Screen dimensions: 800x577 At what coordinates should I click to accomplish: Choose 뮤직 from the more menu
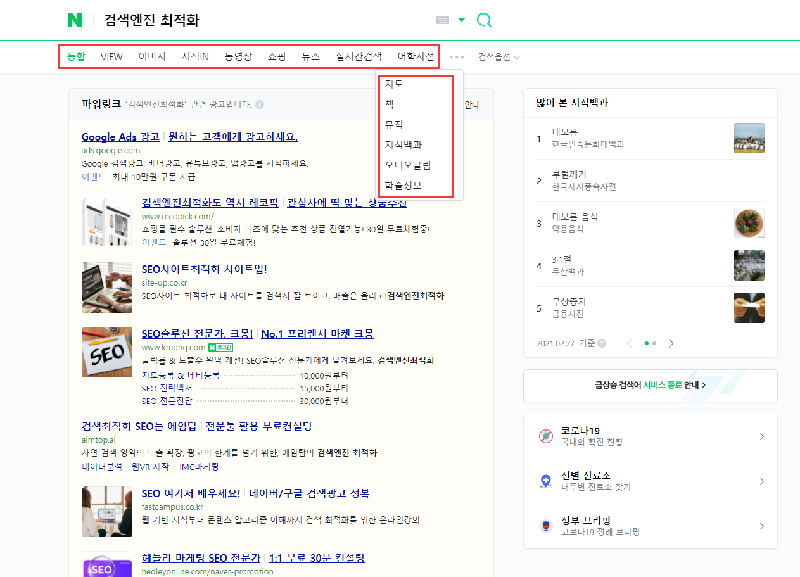click(x=393, y=124)
